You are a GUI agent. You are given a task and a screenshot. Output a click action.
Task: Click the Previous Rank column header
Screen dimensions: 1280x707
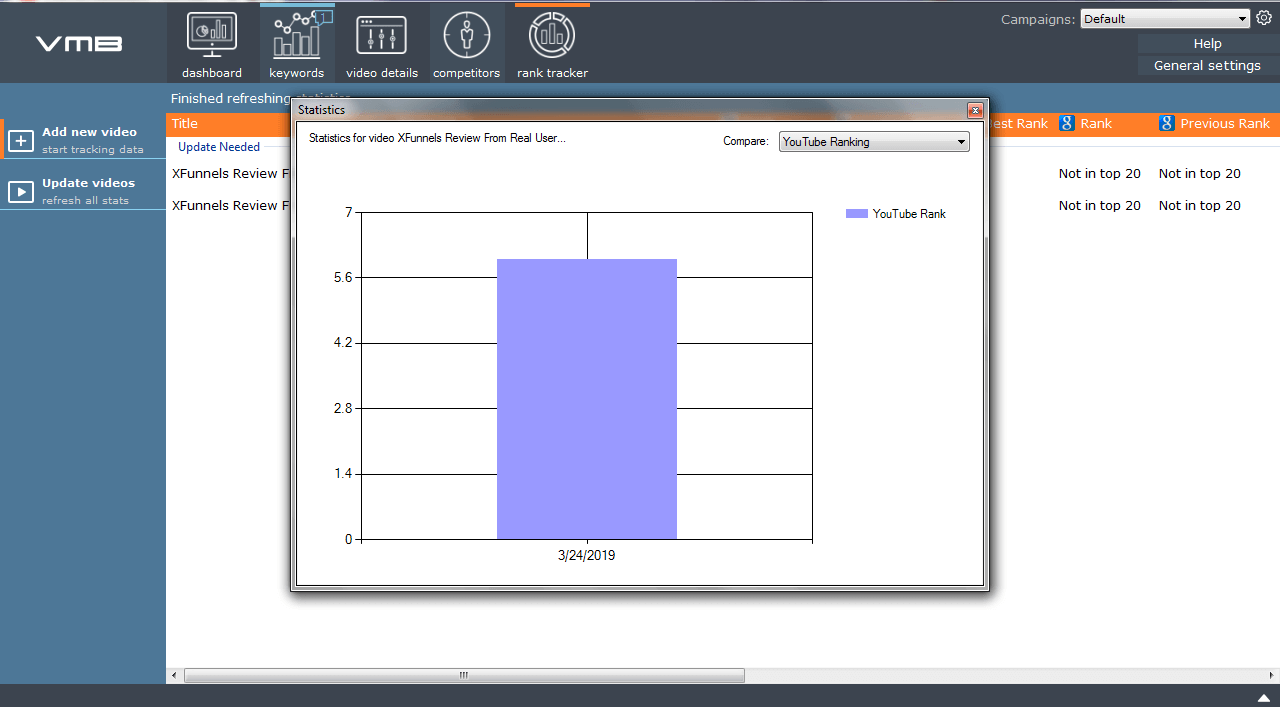click(1225, 124)
